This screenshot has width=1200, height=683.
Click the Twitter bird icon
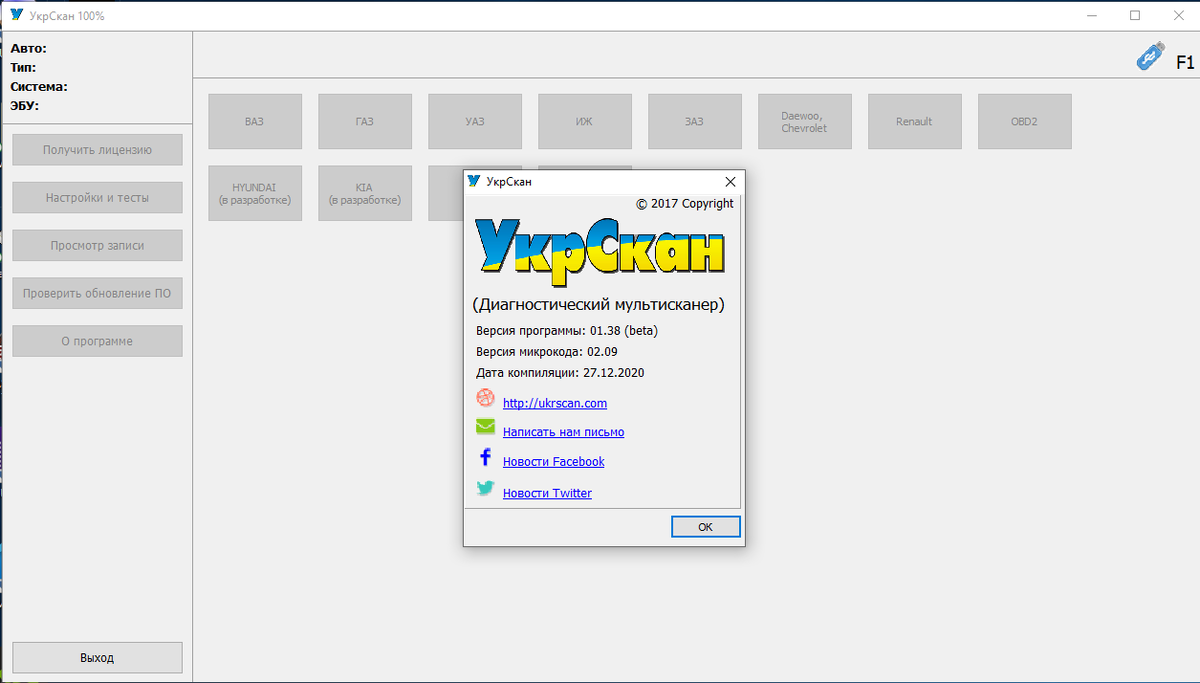tap(485, 488)
